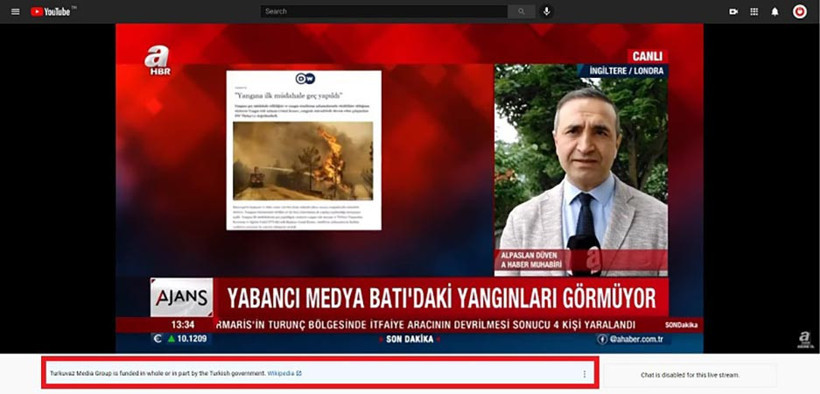Click into the YouTube search field

click(x=384, y=12)
